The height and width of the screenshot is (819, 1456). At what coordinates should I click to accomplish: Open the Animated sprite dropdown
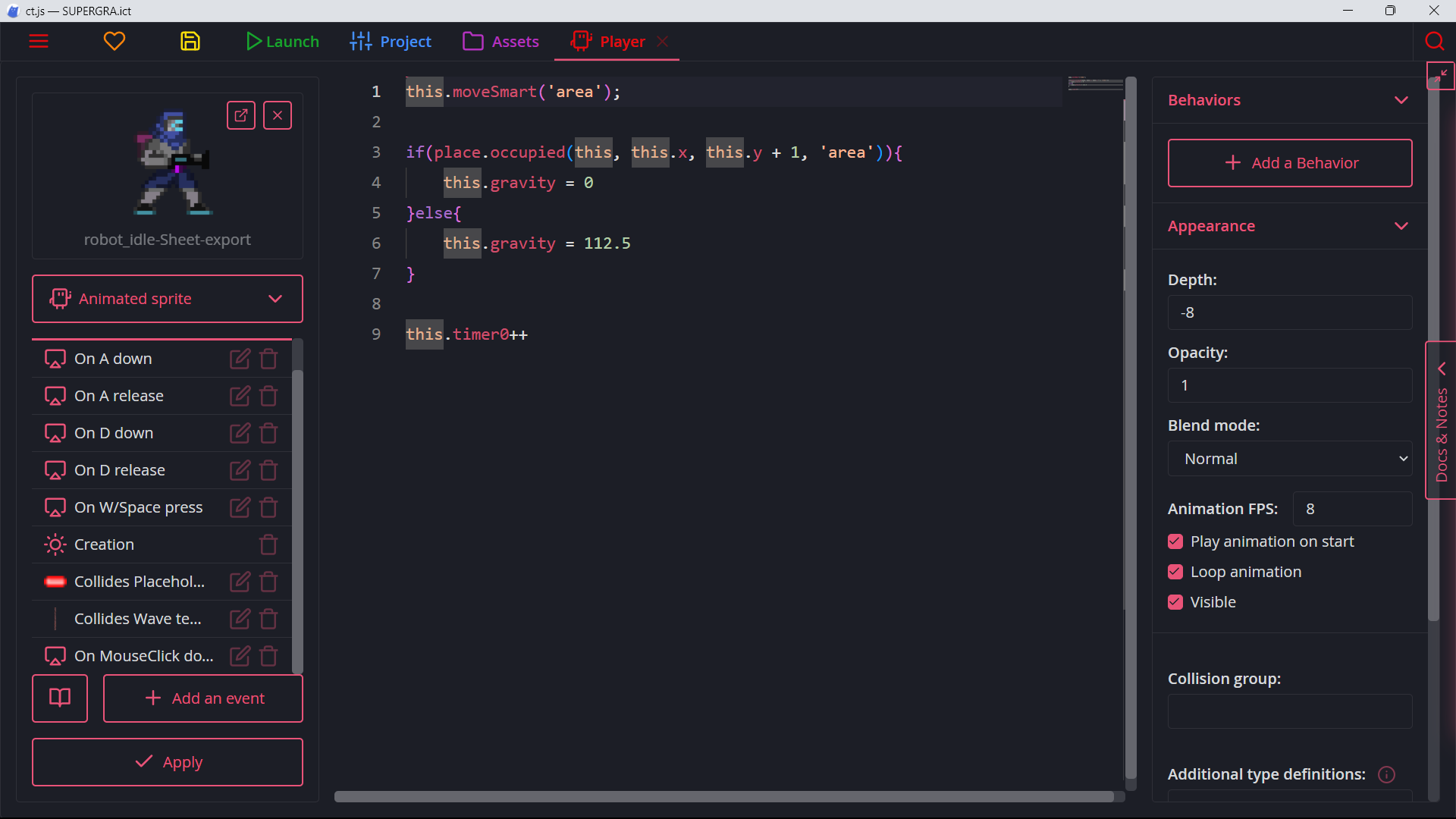tap(168, 299)
